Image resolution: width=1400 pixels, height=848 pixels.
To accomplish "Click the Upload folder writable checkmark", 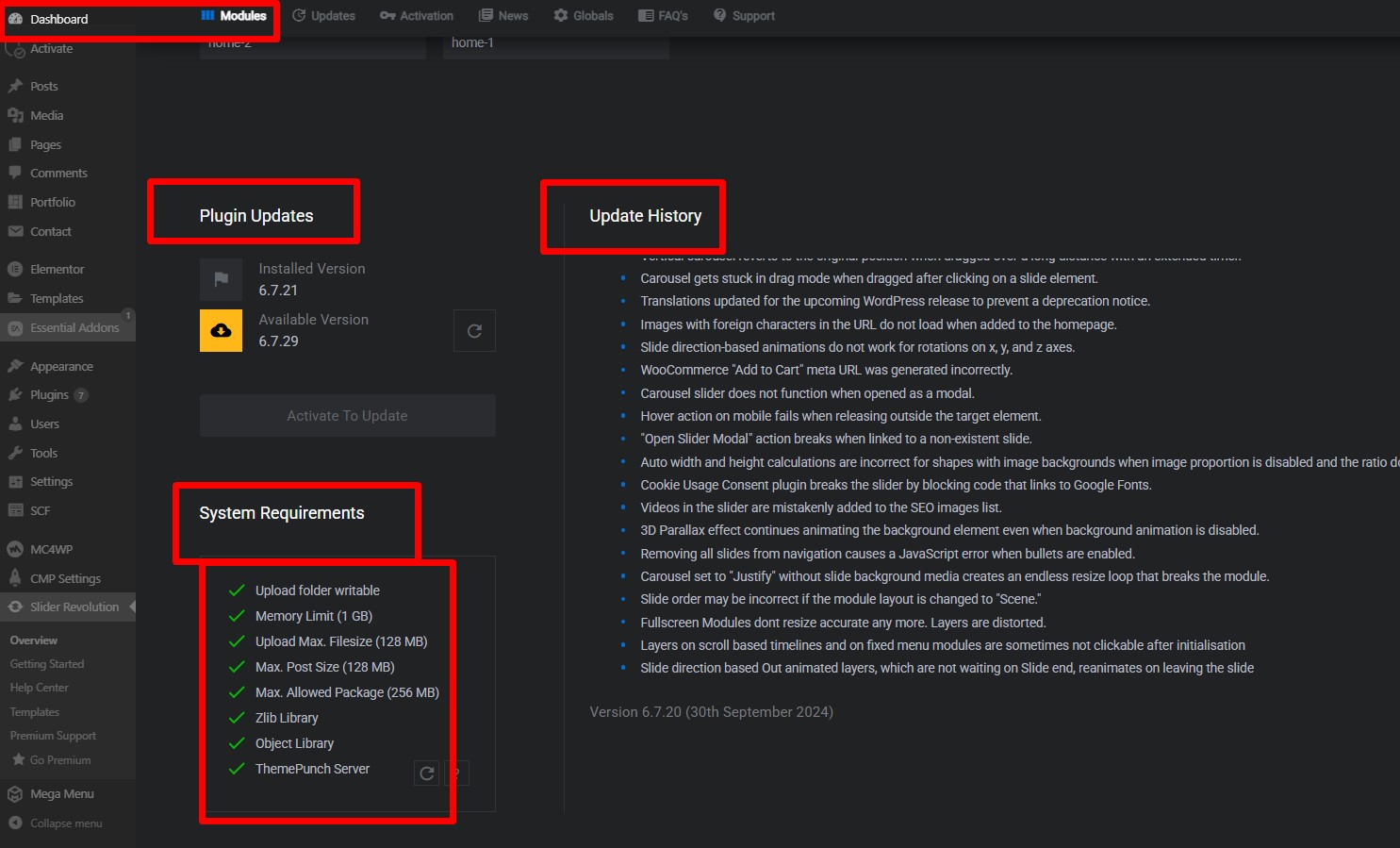I will pyautogui.click(x=237, y=590).
